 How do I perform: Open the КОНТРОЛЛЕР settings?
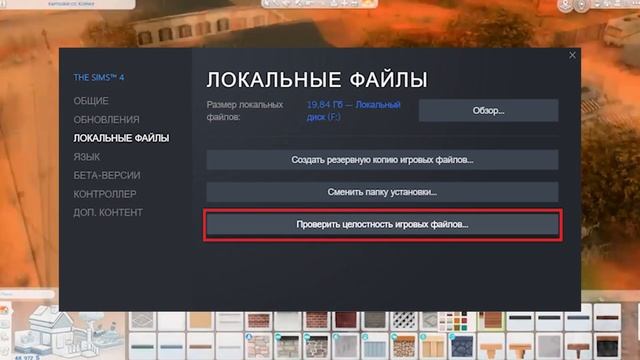(105, 194)
